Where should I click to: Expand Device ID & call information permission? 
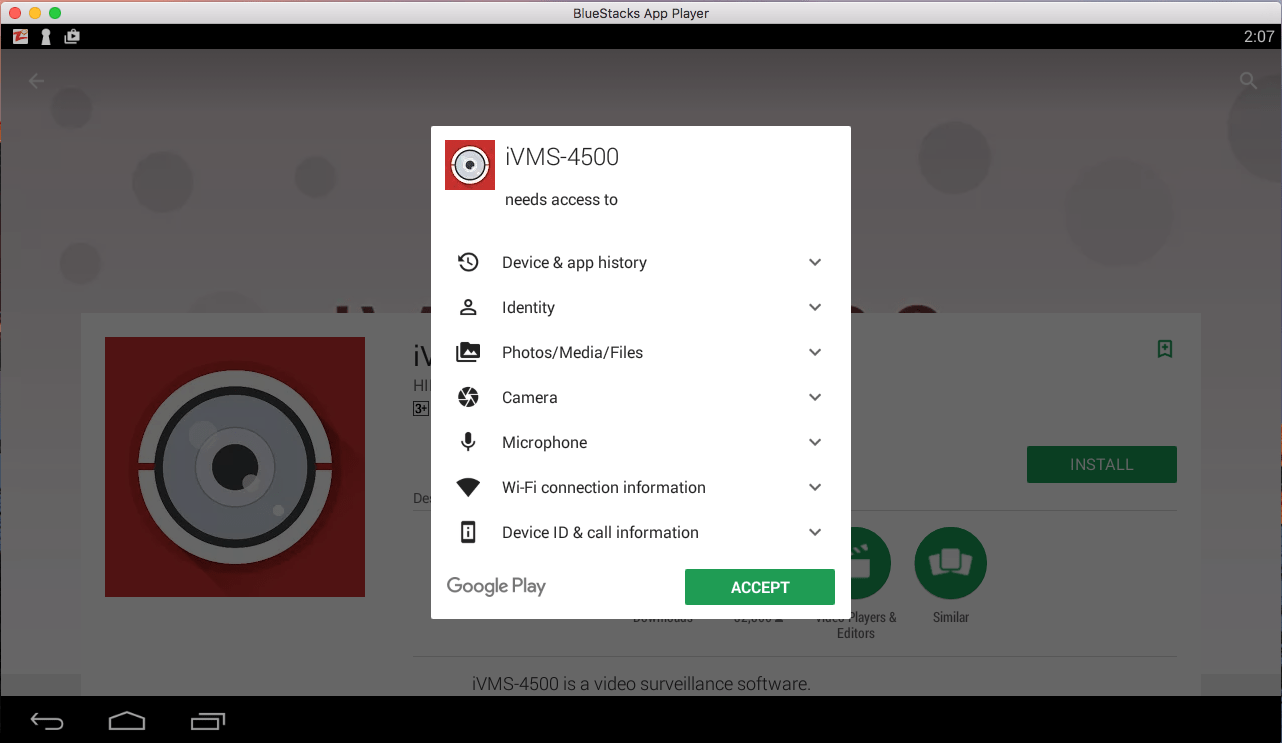(x=815, y=532)
